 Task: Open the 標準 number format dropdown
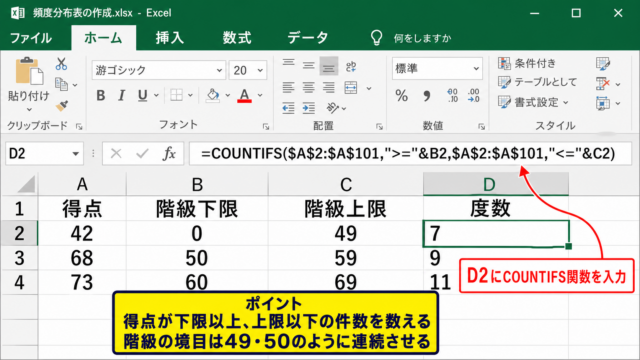pos(476,69)
